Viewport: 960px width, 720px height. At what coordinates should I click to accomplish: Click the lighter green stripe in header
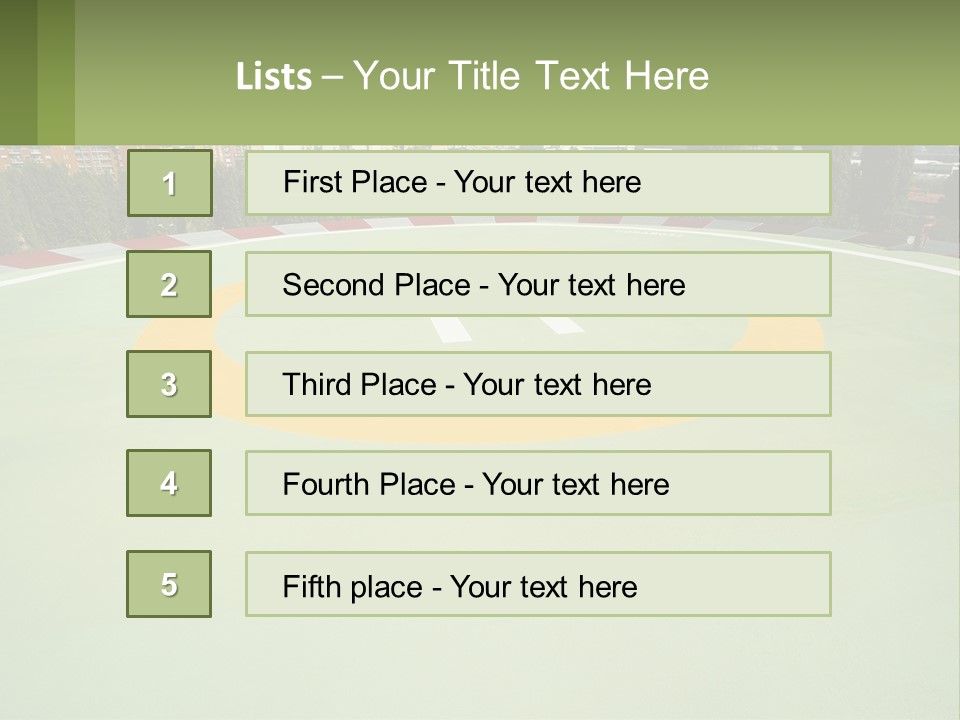[x=56, y=72]
